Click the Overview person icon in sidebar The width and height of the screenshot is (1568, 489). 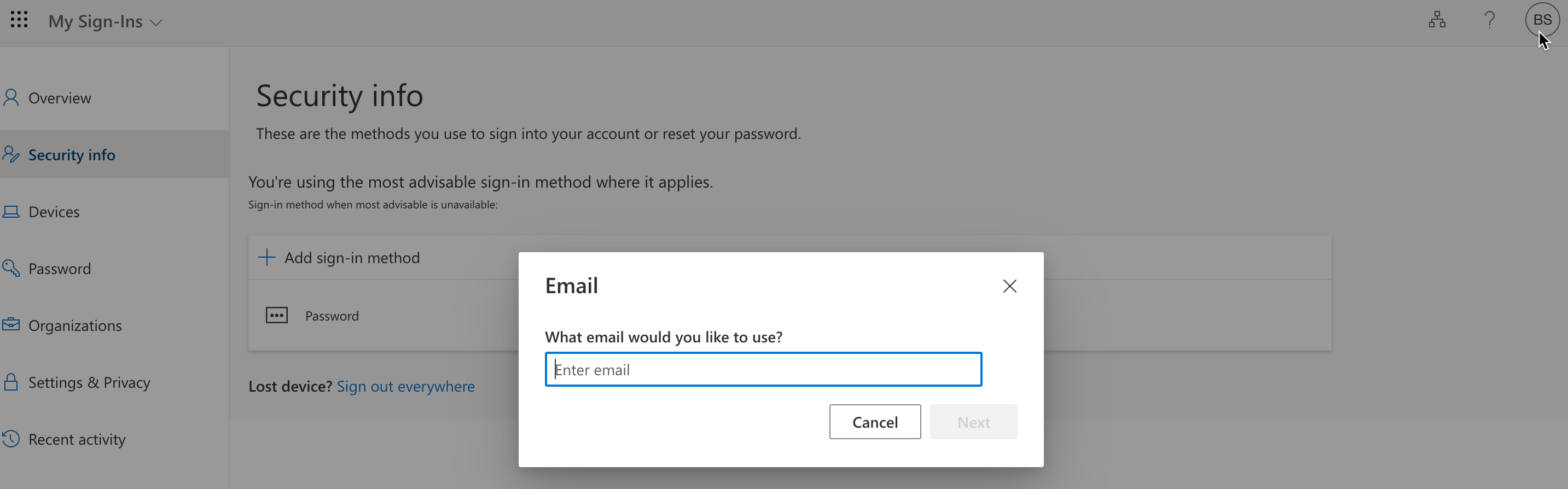coord(11,98)
